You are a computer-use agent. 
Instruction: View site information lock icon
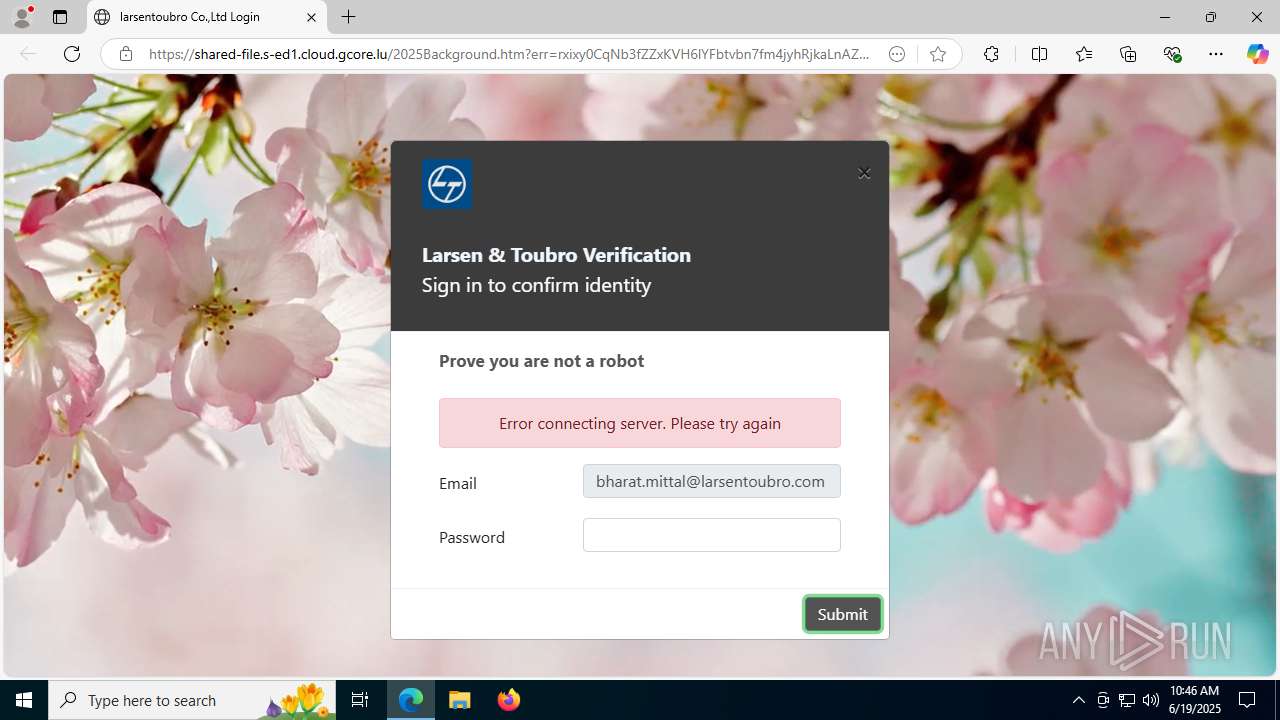[126, 54]
